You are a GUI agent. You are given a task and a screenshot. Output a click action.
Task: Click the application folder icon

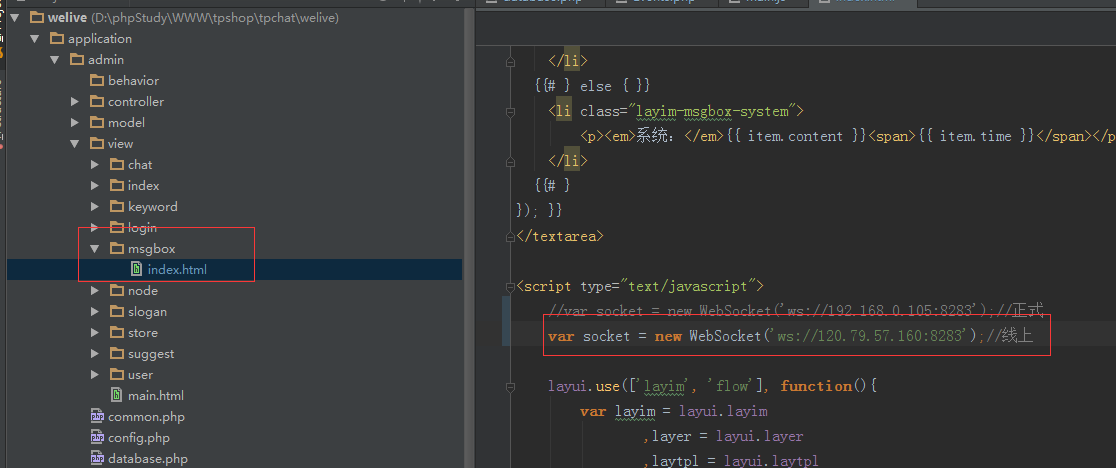click(x=57, y=39)
